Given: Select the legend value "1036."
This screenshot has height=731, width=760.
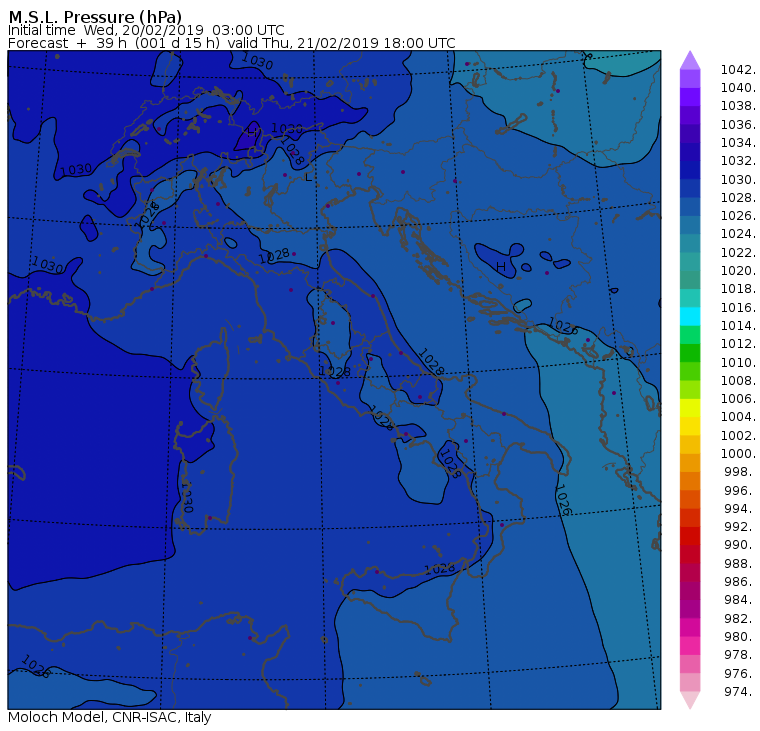Looking at the screenshot, I should pyautogui.click(x=738, y=125).
